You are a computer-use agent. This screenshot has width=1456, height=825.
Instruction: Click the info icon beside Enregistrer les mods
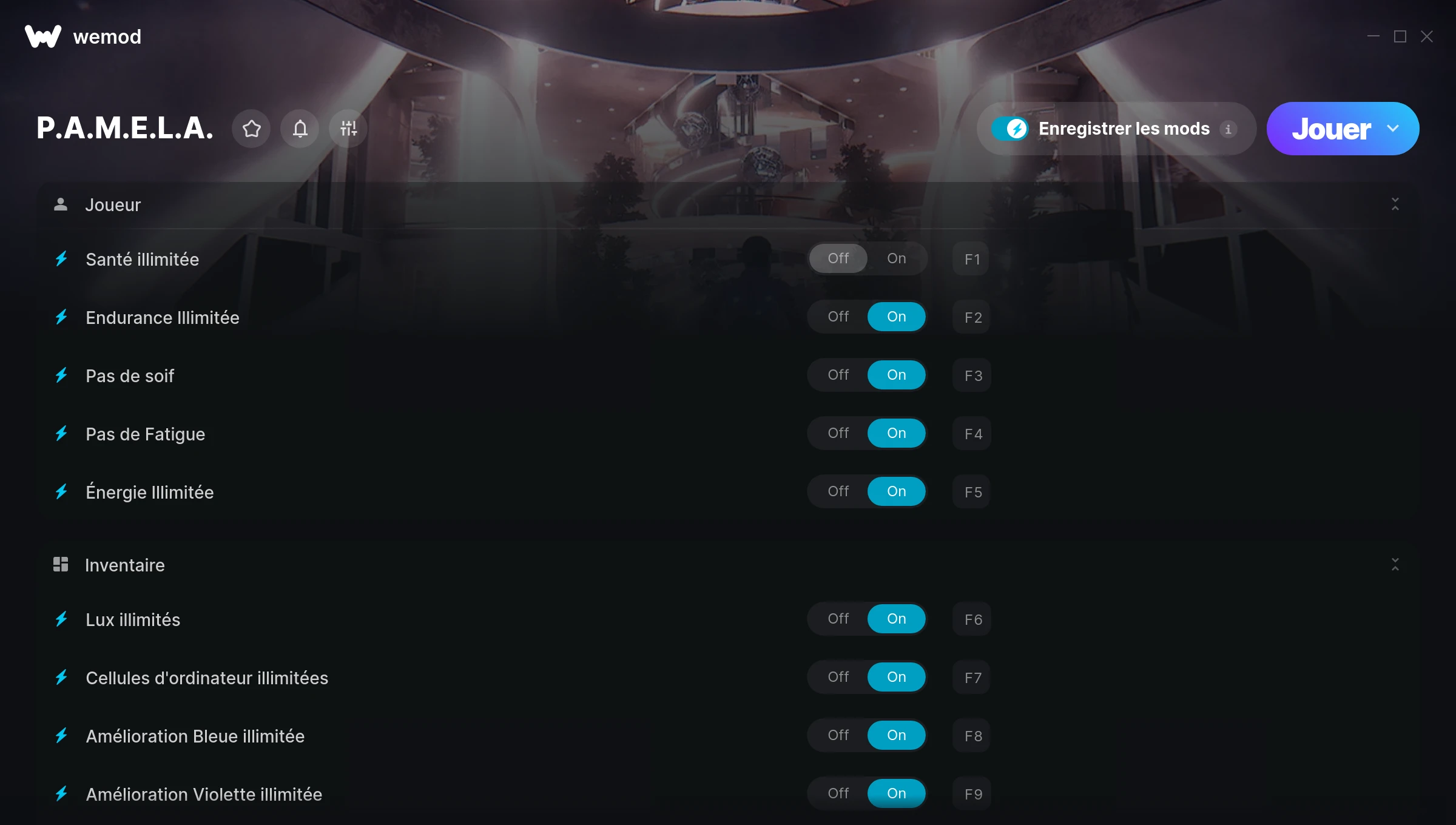pos(1228,129)
